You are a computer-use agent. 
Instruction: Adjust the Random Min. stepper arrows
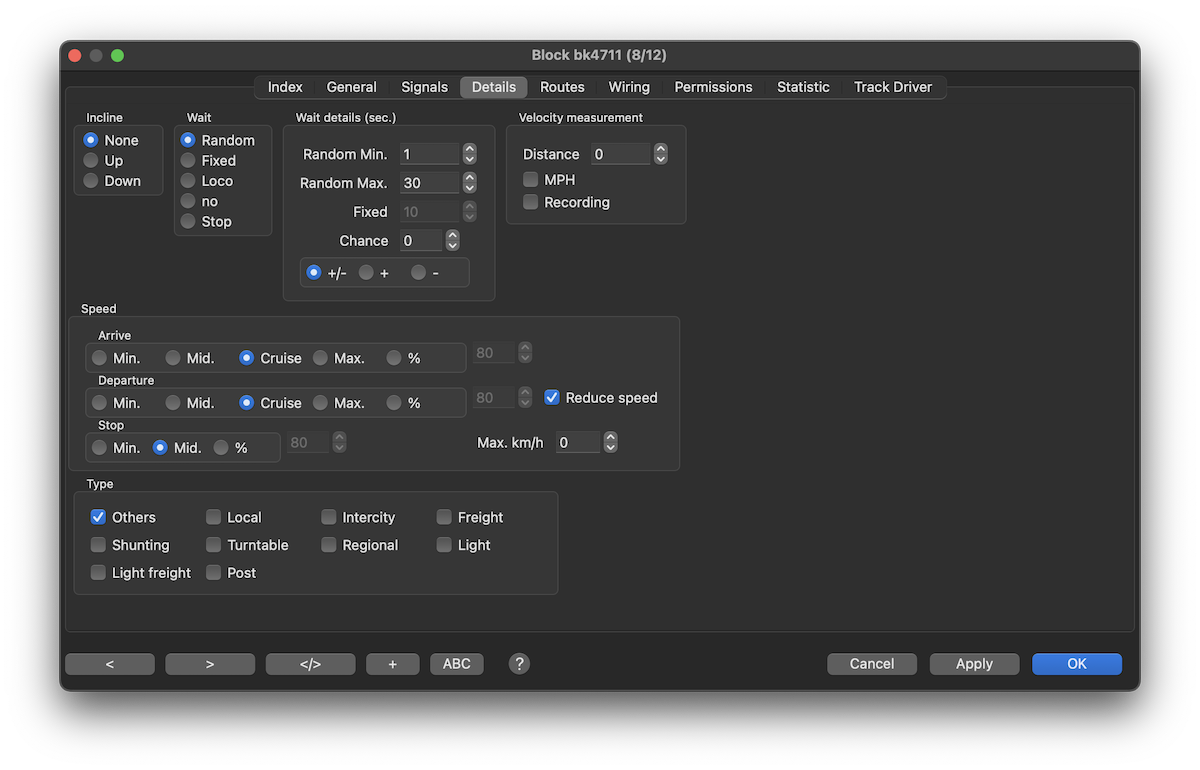pos(470,154)
